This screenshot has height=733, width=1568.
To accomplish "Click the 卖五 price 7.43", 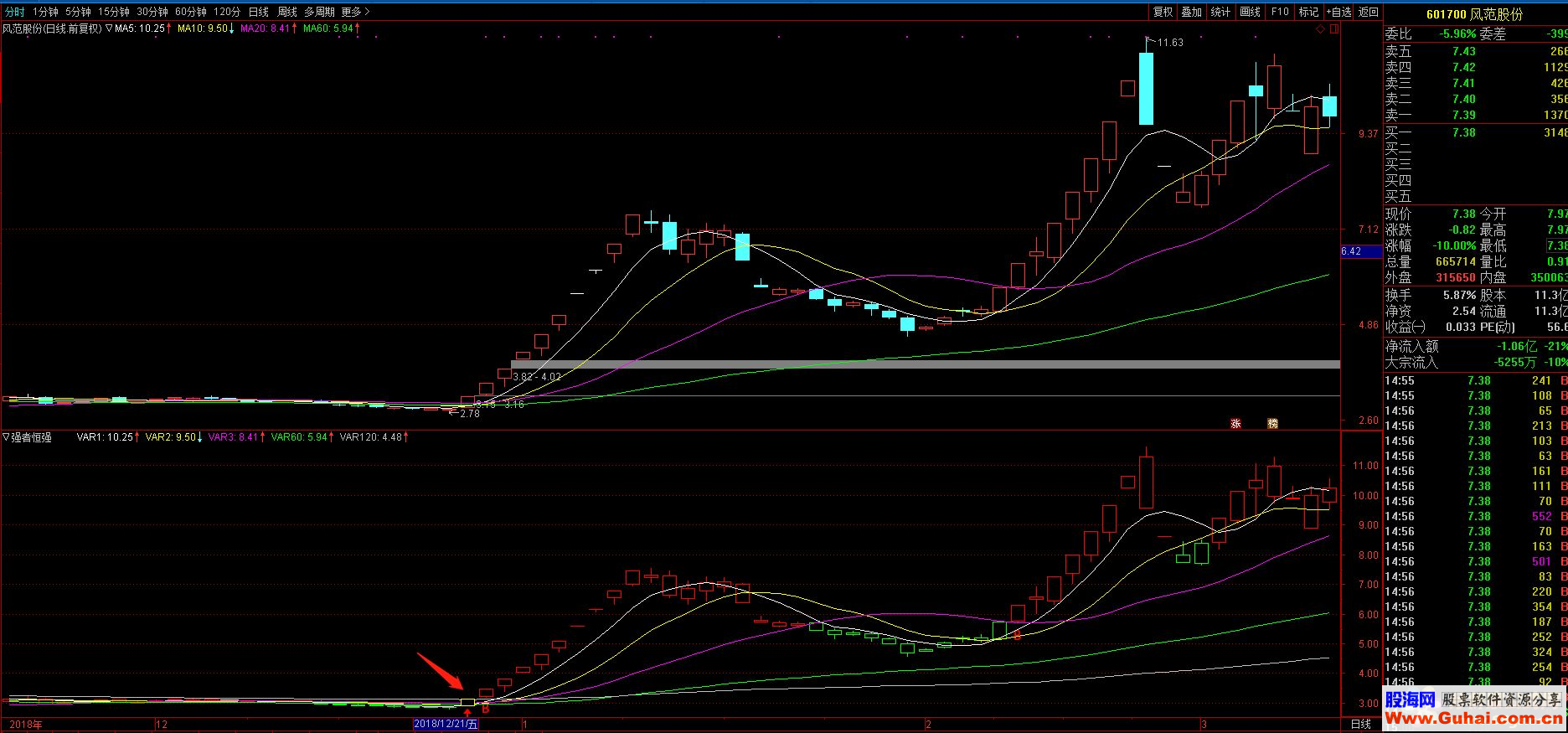I will pos(1464,51).
